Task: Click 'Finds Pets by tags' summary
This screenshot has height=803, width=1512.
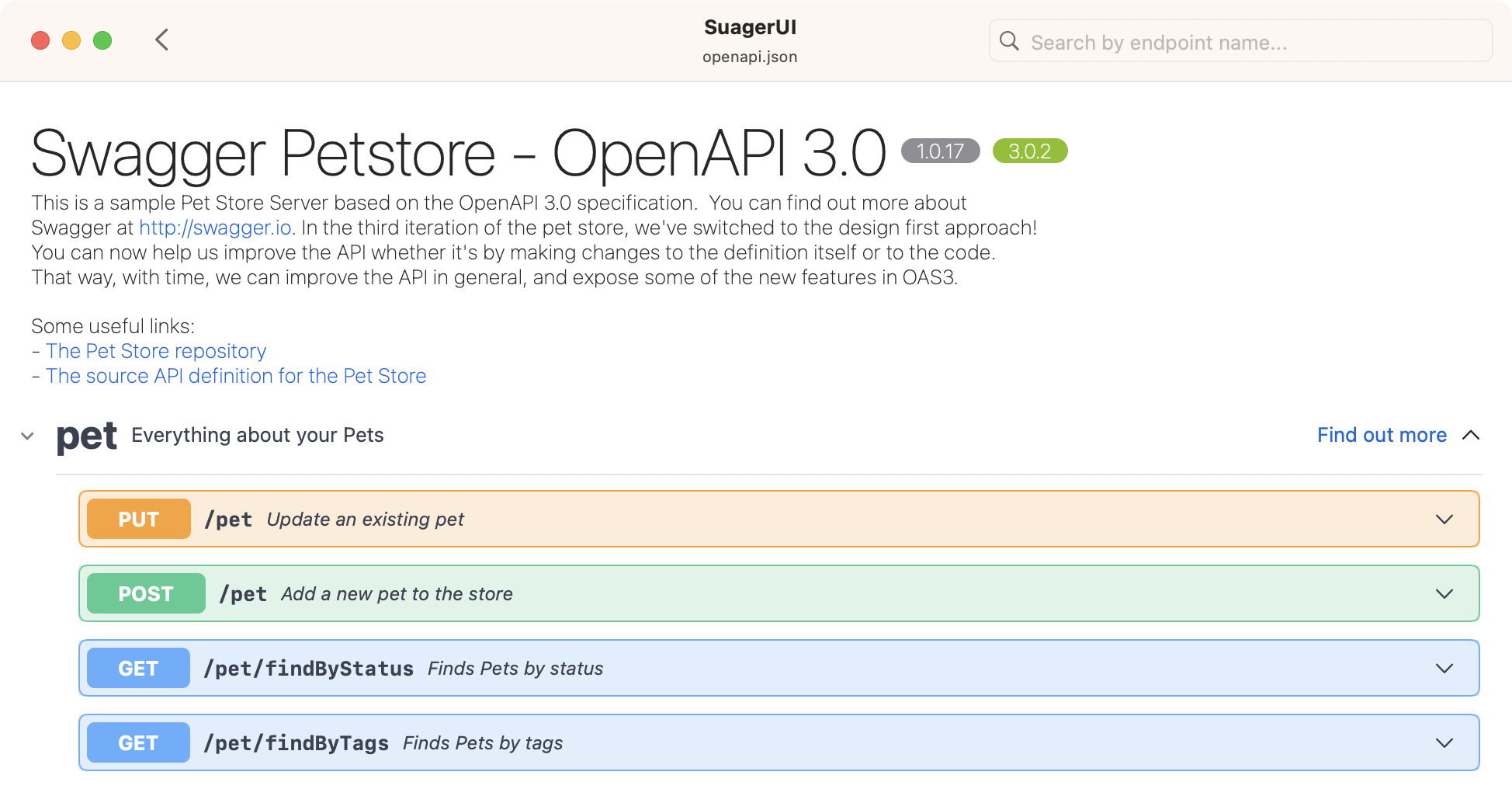Action: [x=483, y=742]
